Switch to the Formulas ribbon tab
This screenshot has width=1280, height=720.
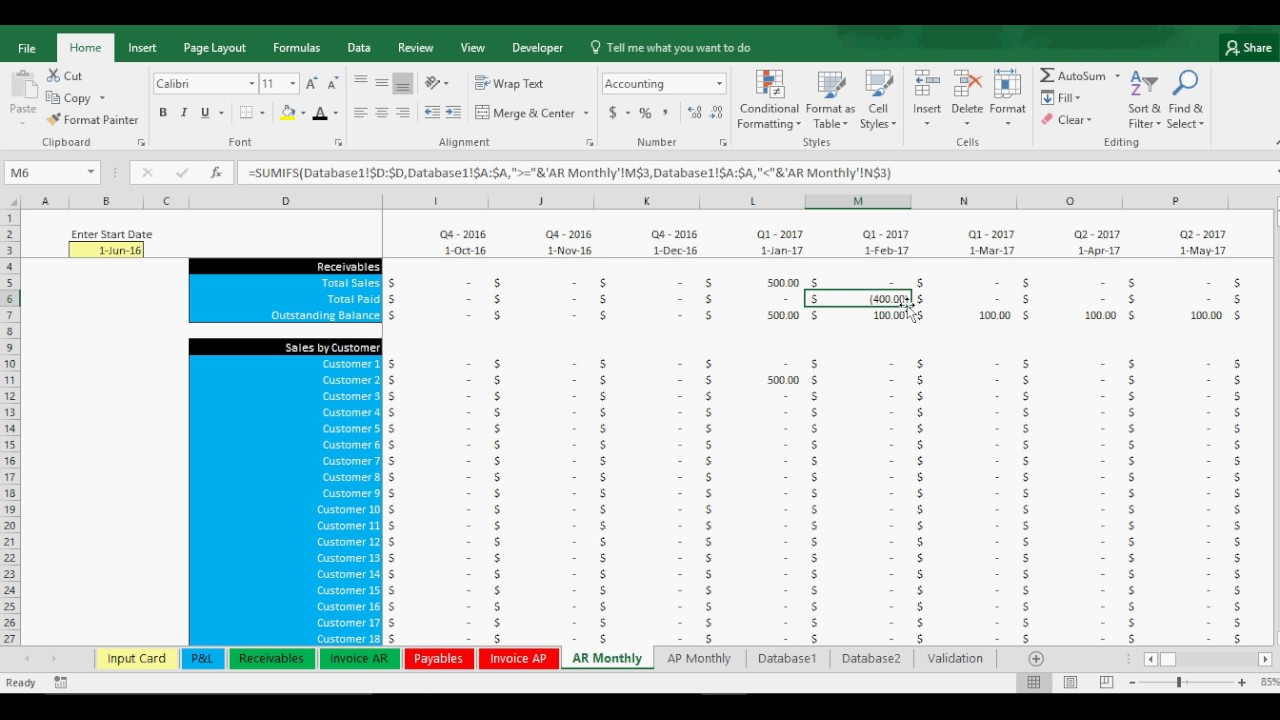pos(296,48)
